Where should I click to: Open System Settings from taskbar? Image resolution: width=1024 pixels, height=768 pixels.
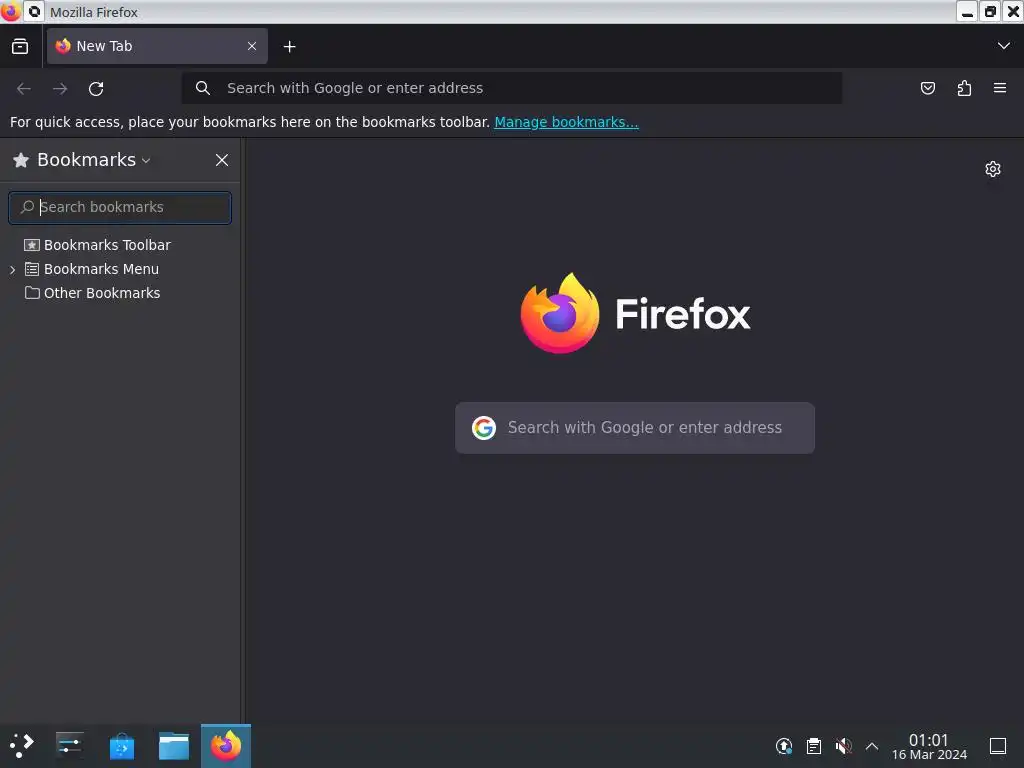(x=69, y=746)
